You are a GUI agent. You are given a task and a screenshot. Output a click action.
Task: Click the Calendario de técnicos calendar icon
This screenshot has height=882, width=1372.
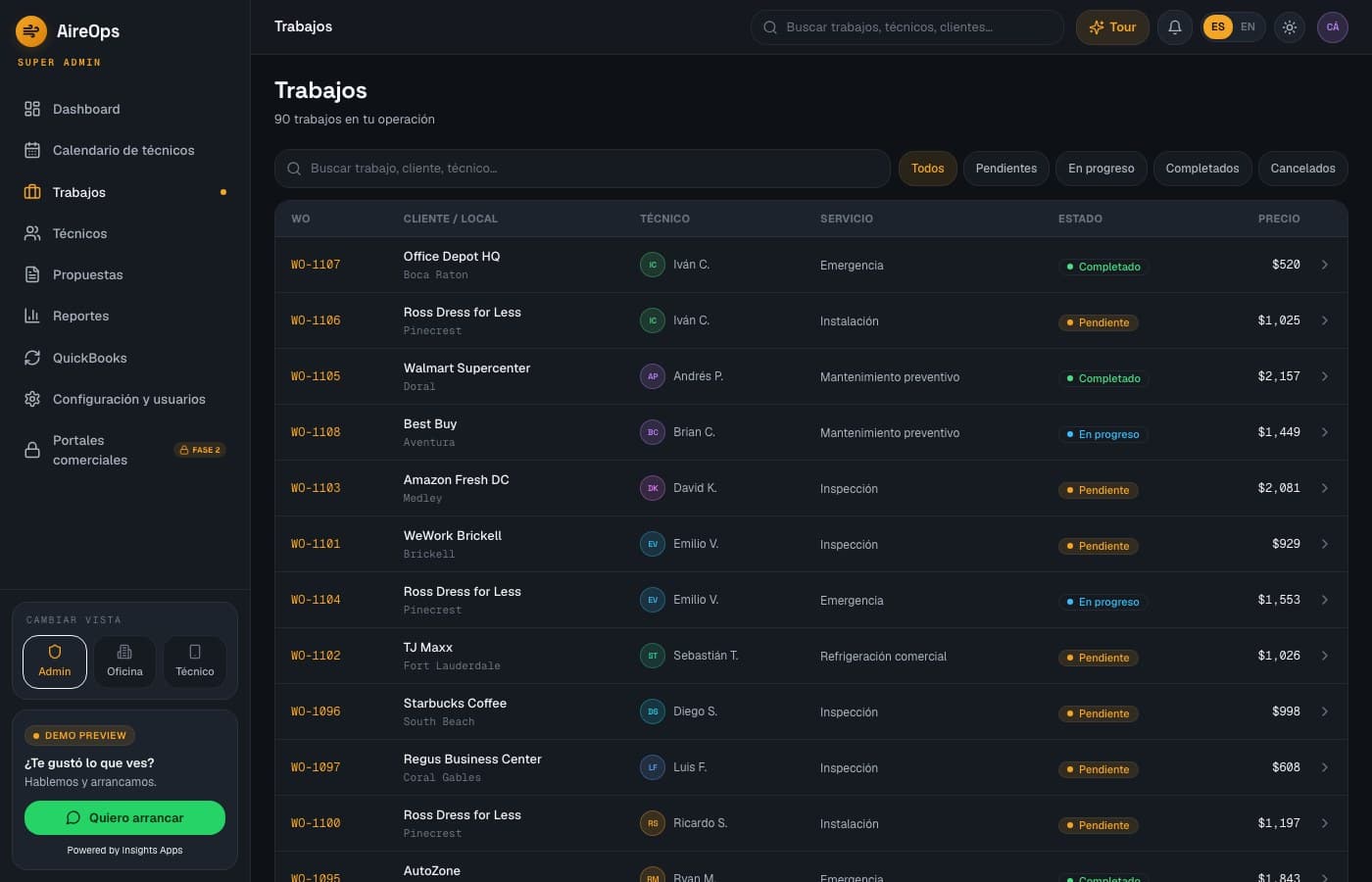click(32, 150)
